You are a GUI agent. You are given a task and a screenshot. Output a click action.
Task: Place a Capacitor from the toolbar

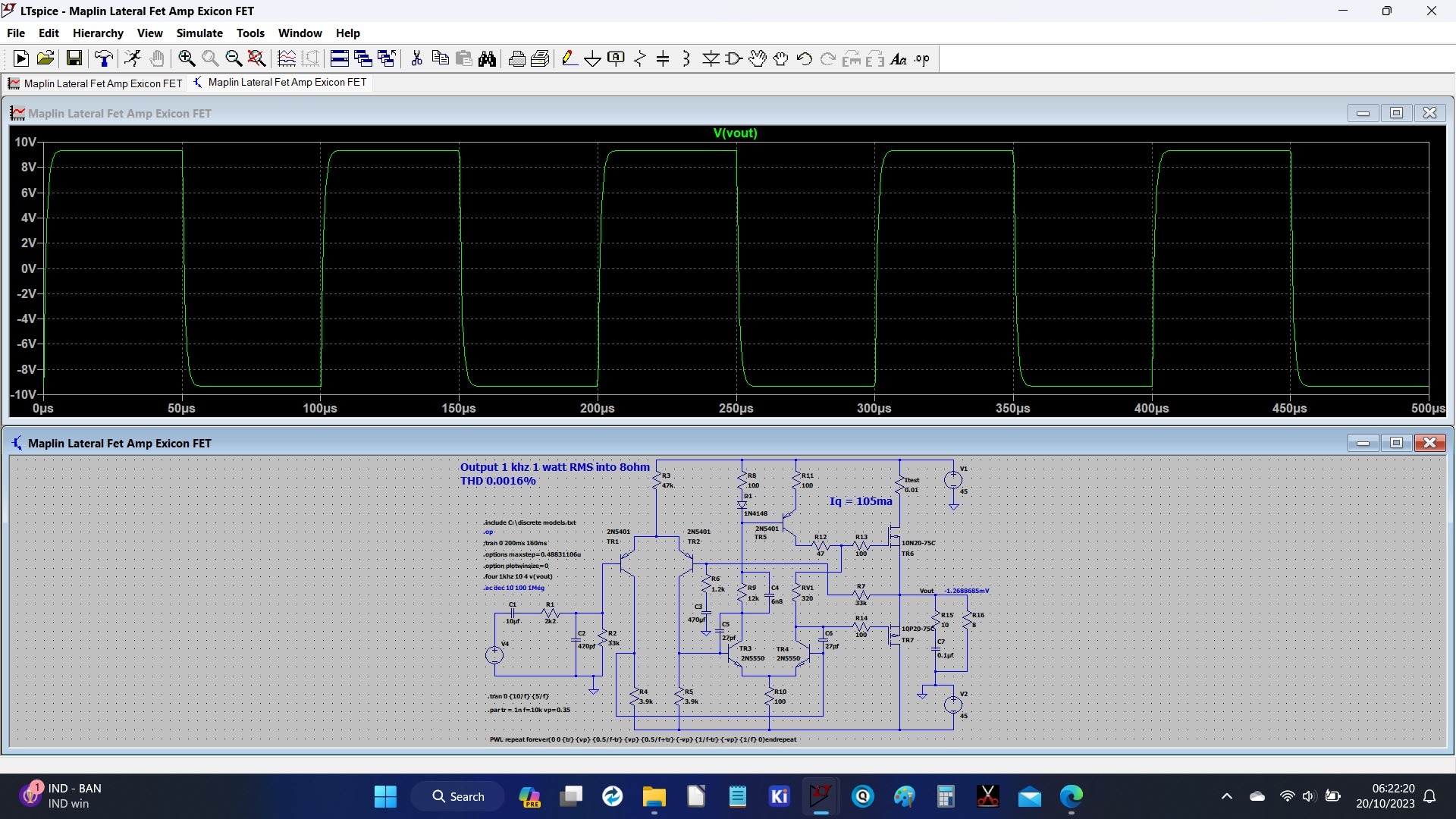pyautogui.click(x=663, y=58)
